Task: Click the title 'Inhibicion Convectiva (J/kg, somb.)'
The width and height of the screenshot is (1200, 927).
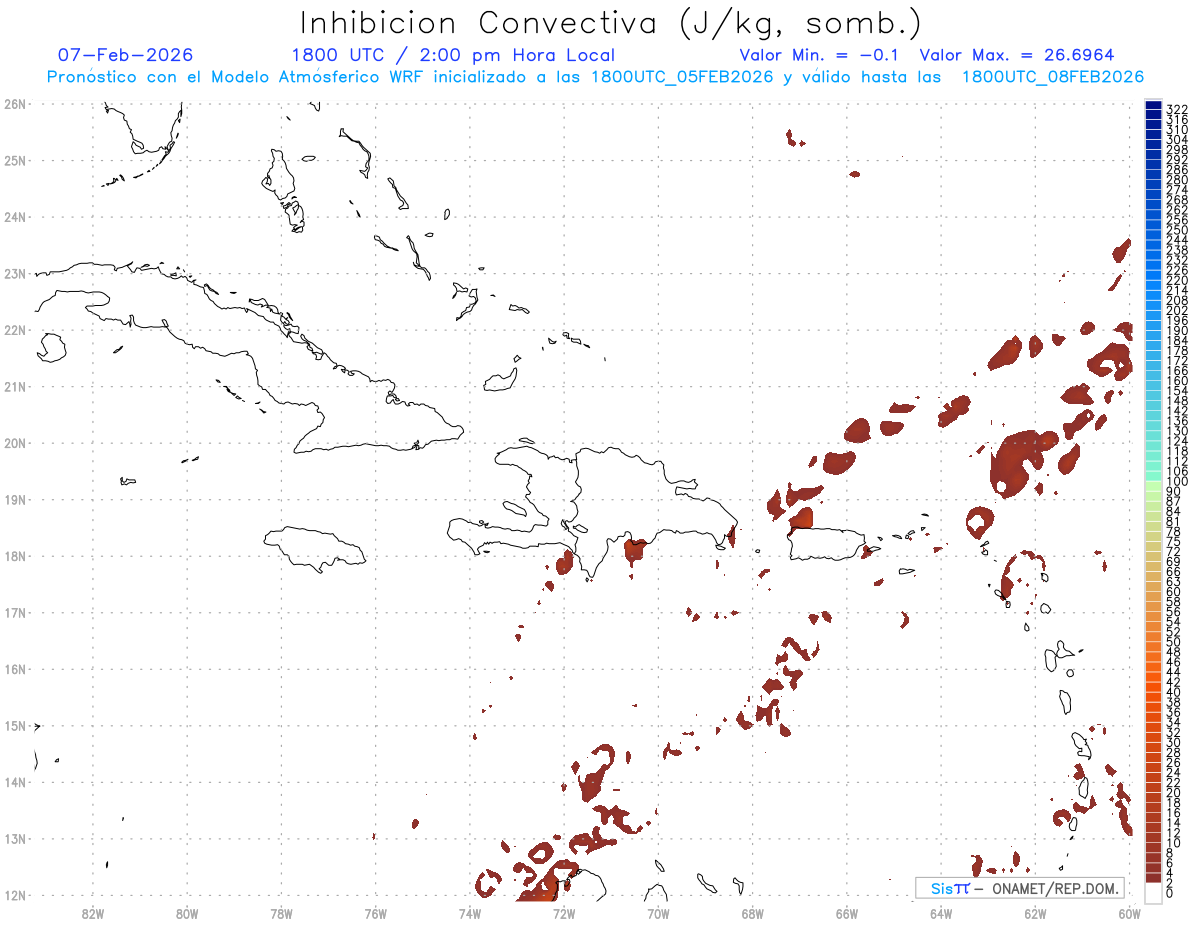Action: 611,23
